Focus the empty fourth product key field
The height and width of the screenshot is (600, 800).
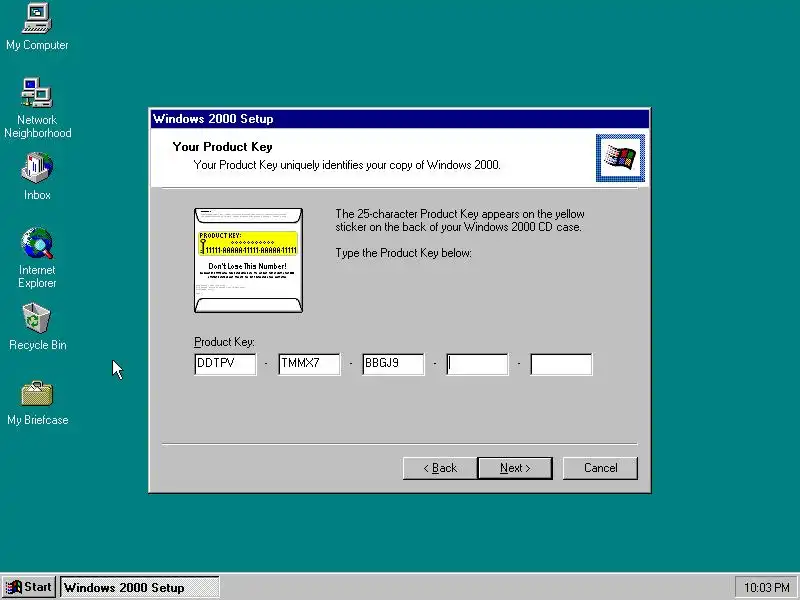click(x=477, y=364)
